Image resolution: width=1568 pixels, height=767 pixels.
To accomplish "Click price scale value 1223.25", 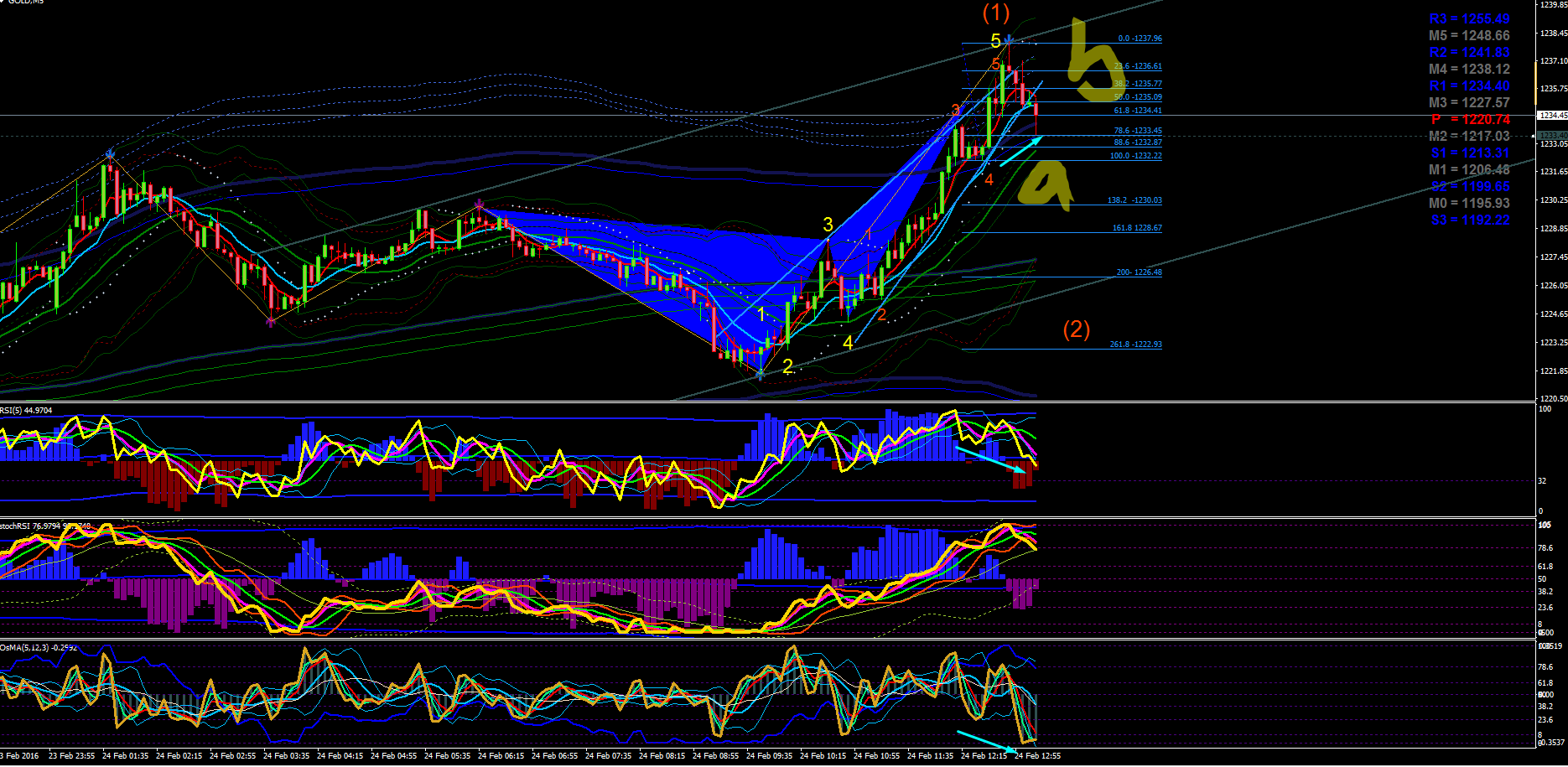I will (x=1553, y=343).
